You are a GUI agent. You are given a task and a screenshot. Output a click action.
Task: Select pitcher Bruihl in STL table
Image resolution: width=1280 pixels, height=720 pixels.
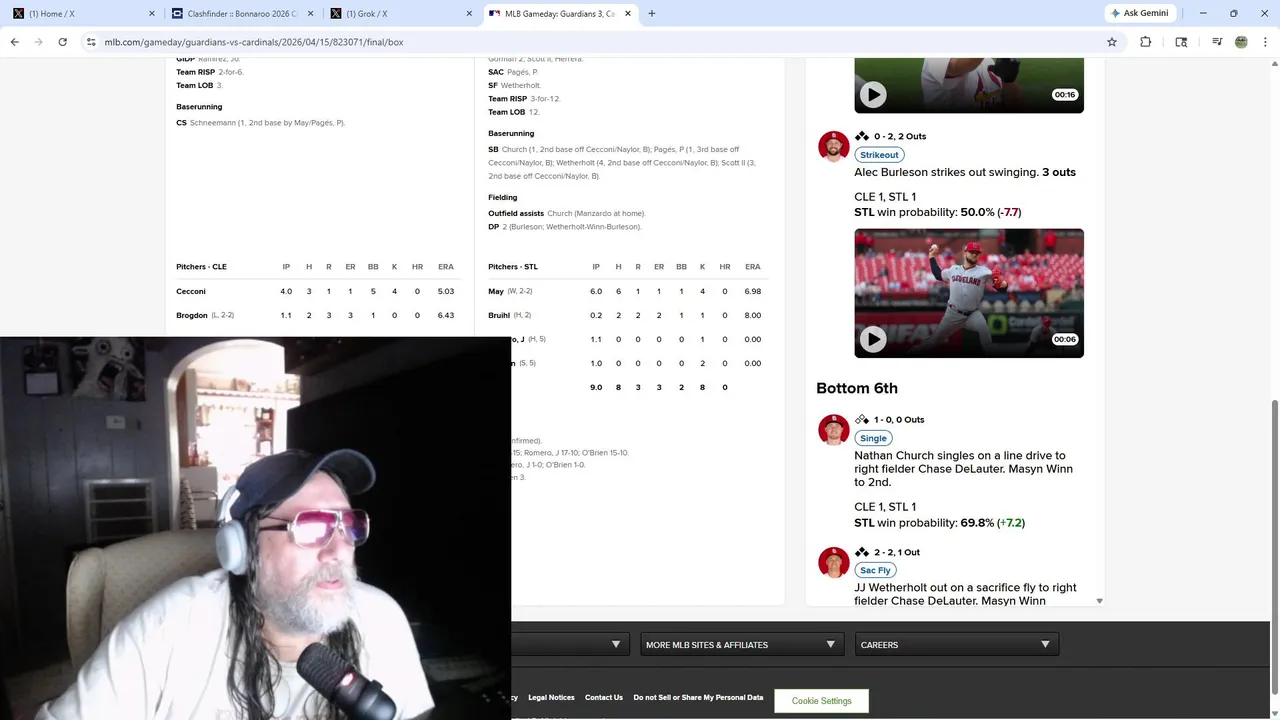[x=499, y=315]
